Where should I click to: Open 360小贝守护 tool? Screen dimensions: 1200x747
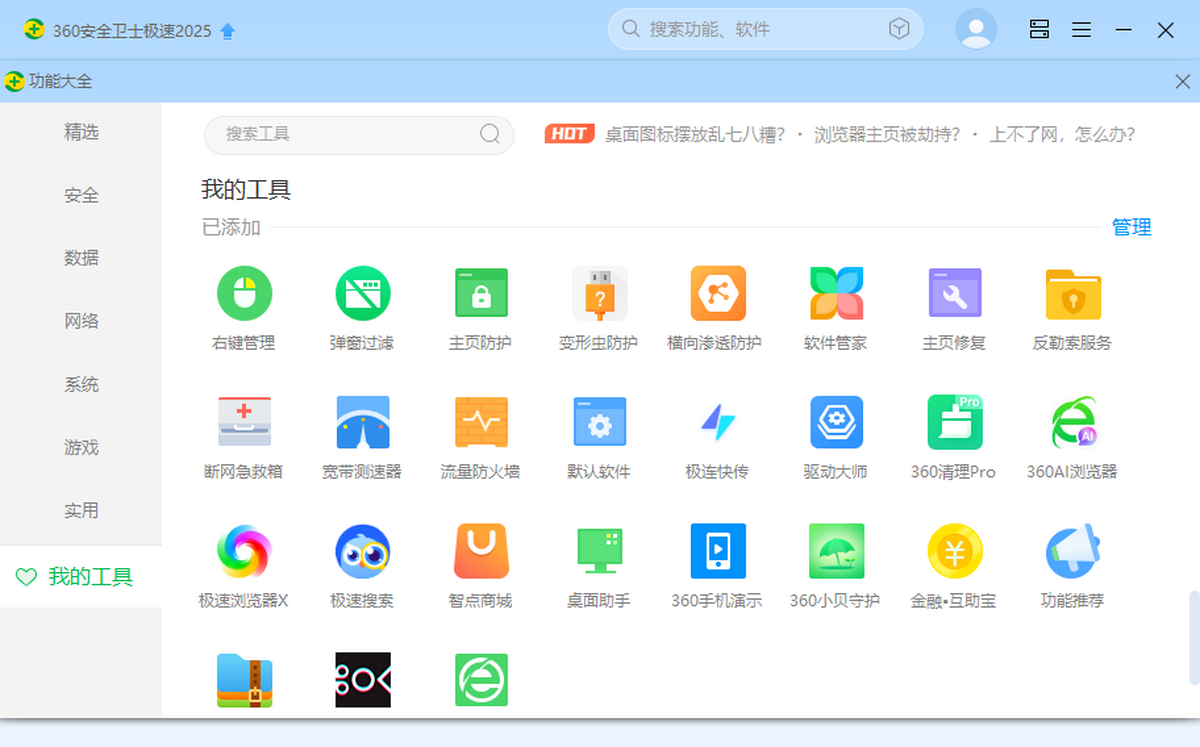(x=836, y=566)
